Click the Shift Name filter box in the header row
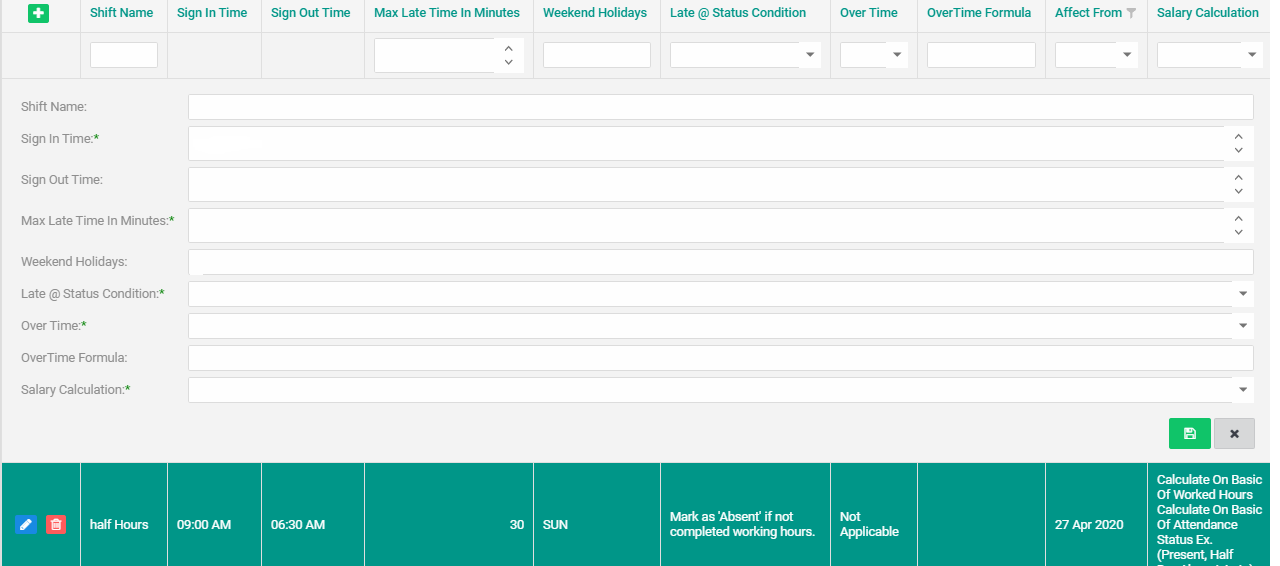The height and width of the screenshot is (566, 1280). coord(124,55)
